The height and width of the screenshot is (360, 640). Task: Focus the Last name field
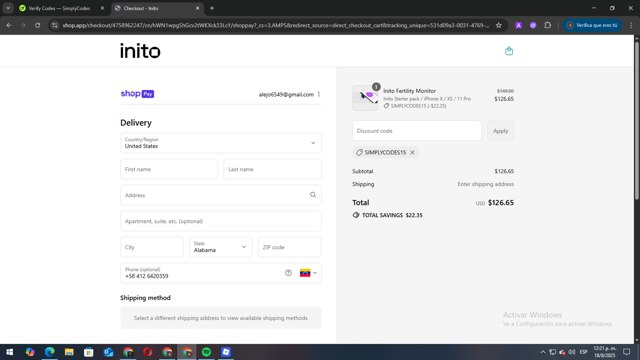click(272, 169)
